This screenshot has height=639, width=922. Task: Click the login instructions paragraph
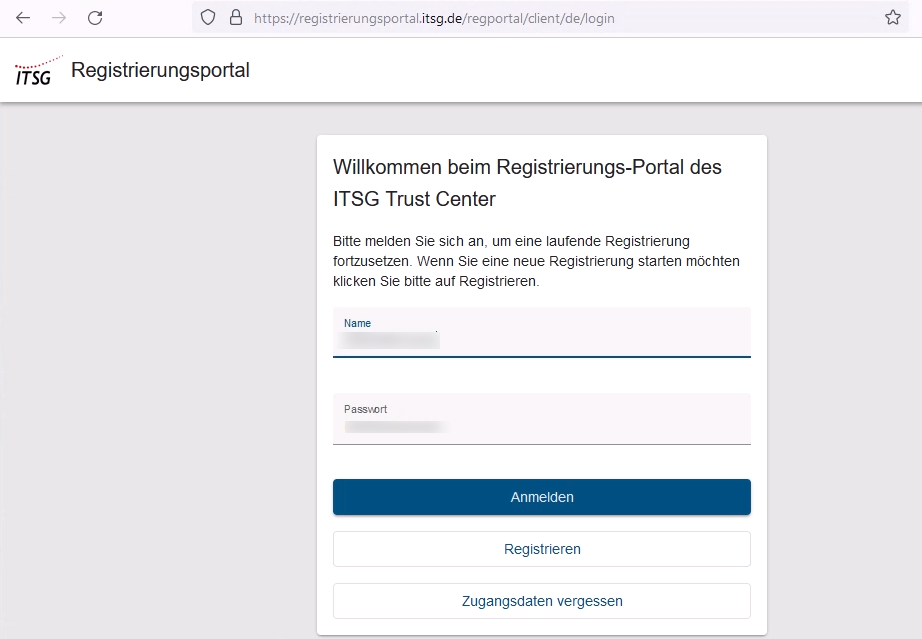536,261
